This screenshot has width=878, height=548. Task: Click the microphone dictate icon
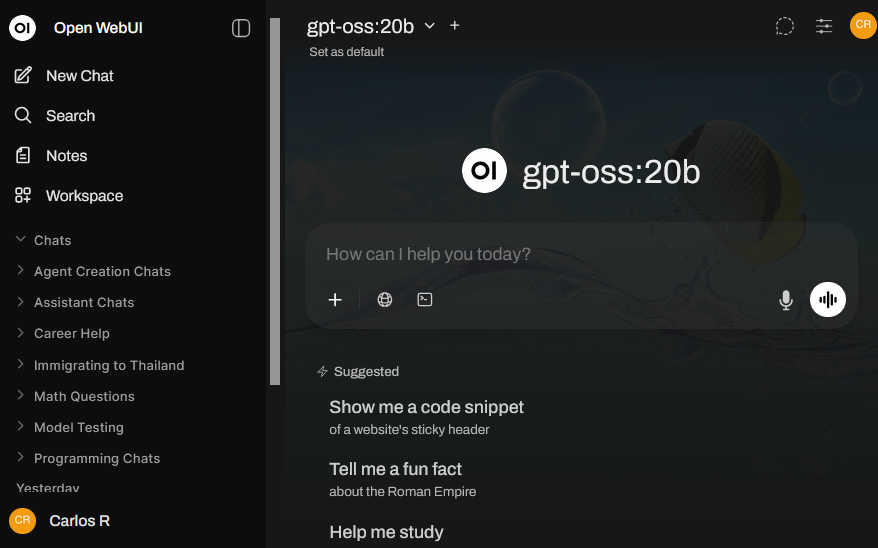pos(786,300)
